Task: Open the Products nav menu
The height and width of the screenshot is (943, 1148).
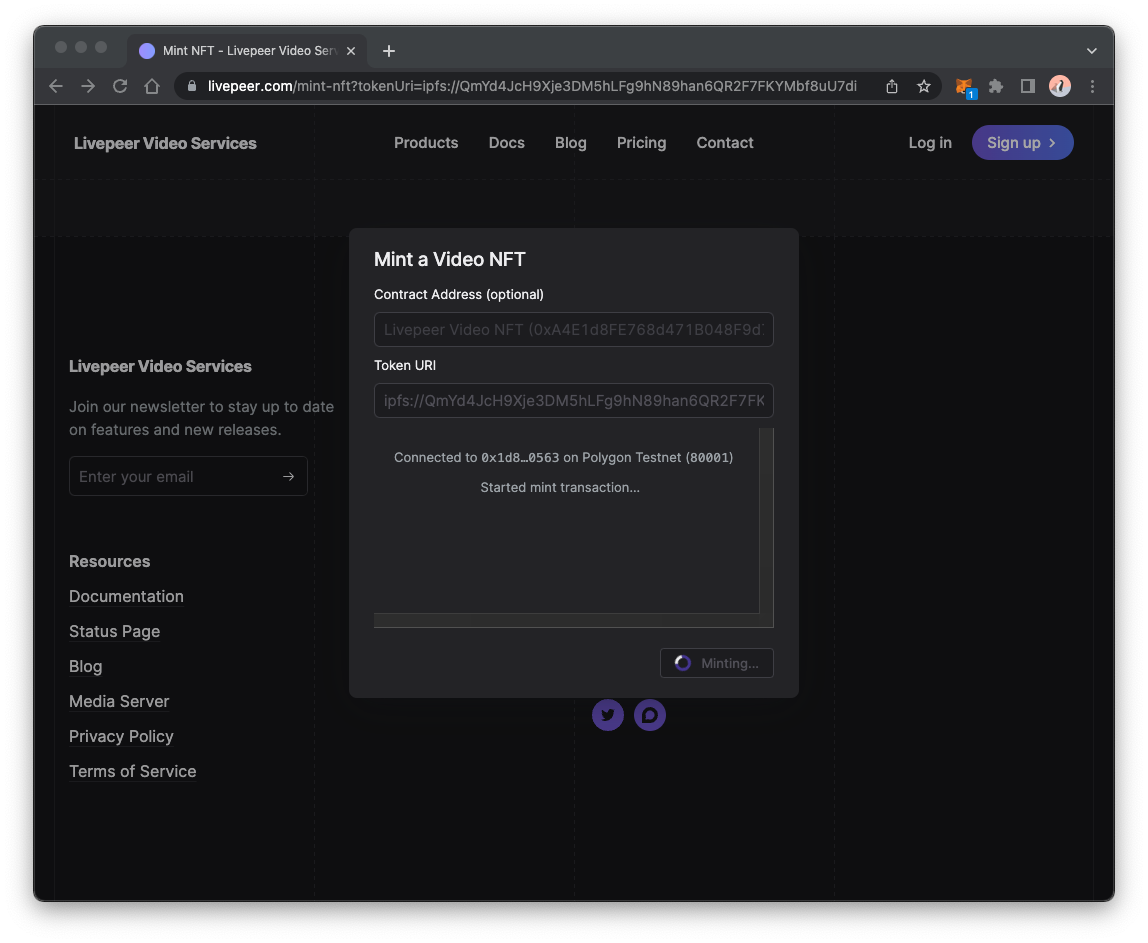Action: coord(426,143)
